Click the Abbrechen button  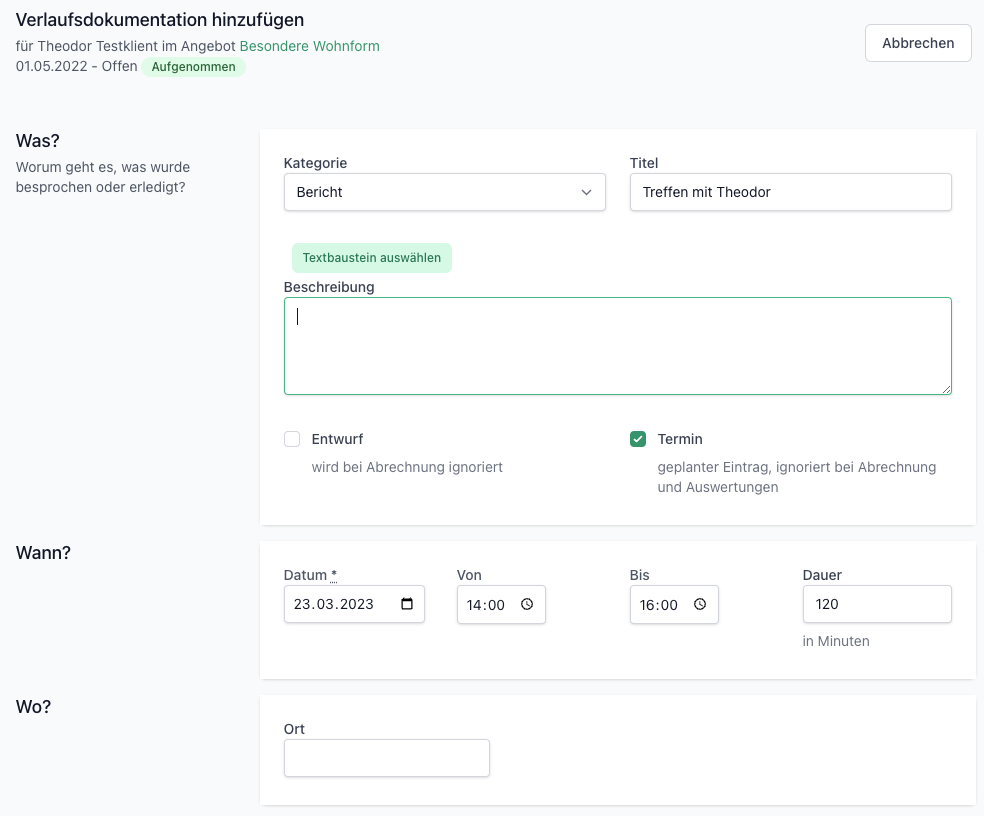pyautogui.click(x=918, y=43)
